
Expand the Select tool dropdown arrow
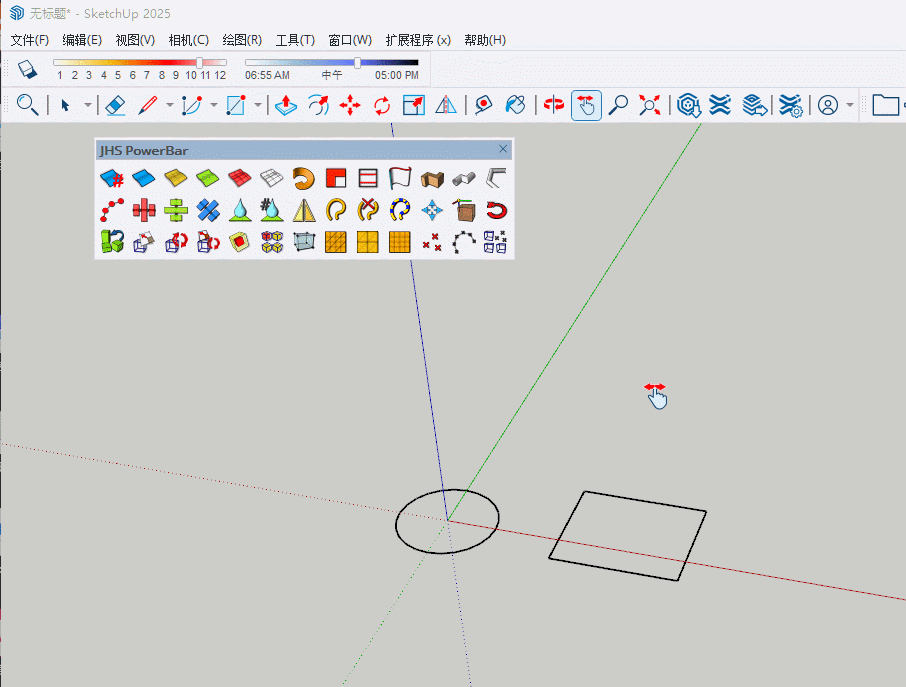pyautogui.click(x=87, y=105)
